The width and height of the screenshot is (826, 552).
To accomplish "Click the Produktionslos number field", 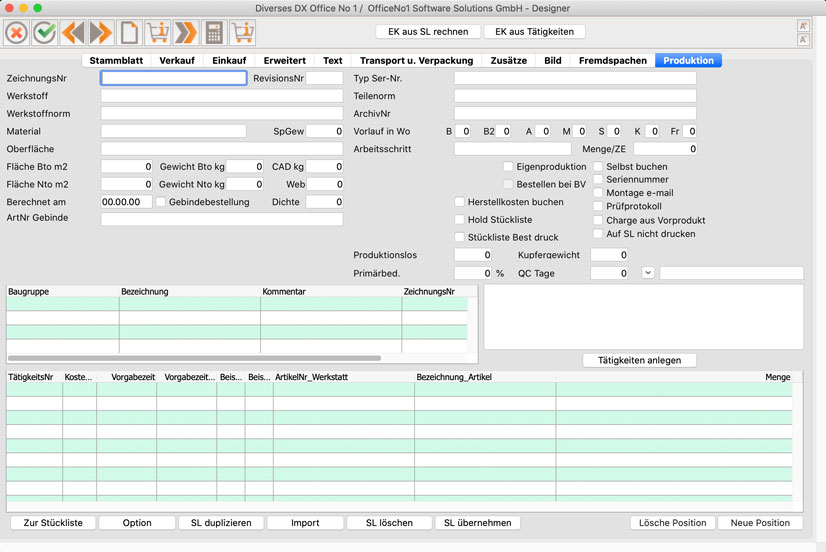I will (473, 255).
